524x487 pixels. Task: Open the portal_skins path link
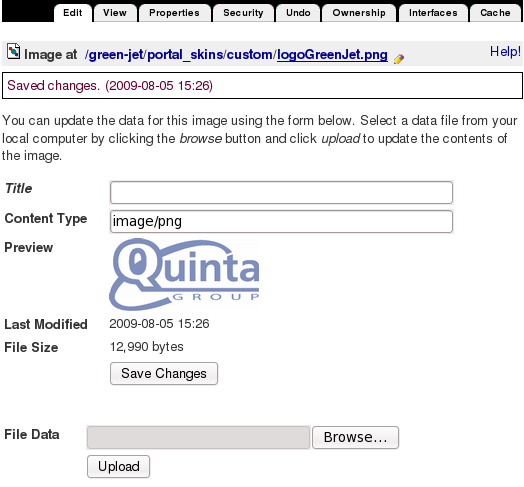click(x=185, y=54)
